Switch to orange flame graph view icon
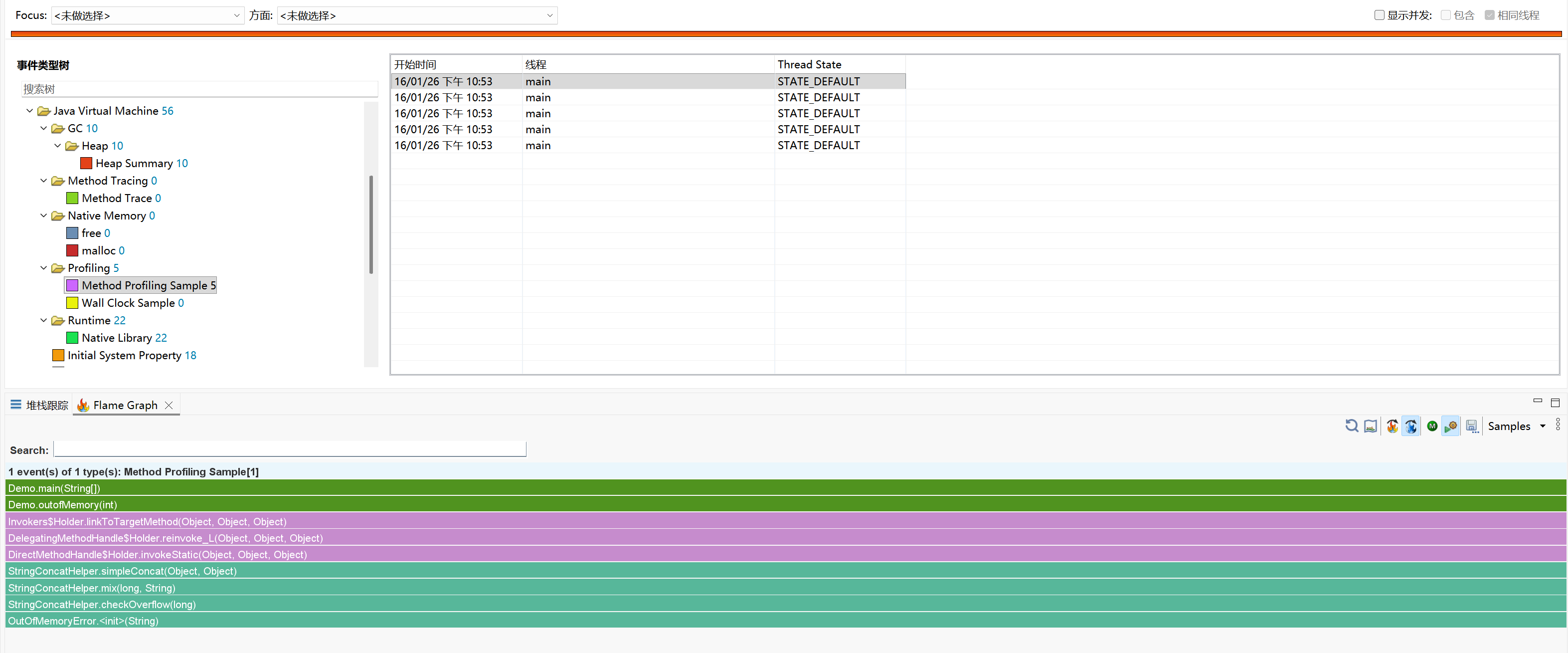Image resolution: width=1568 pixels, height=653 pixels. (x=1392, y=426)
